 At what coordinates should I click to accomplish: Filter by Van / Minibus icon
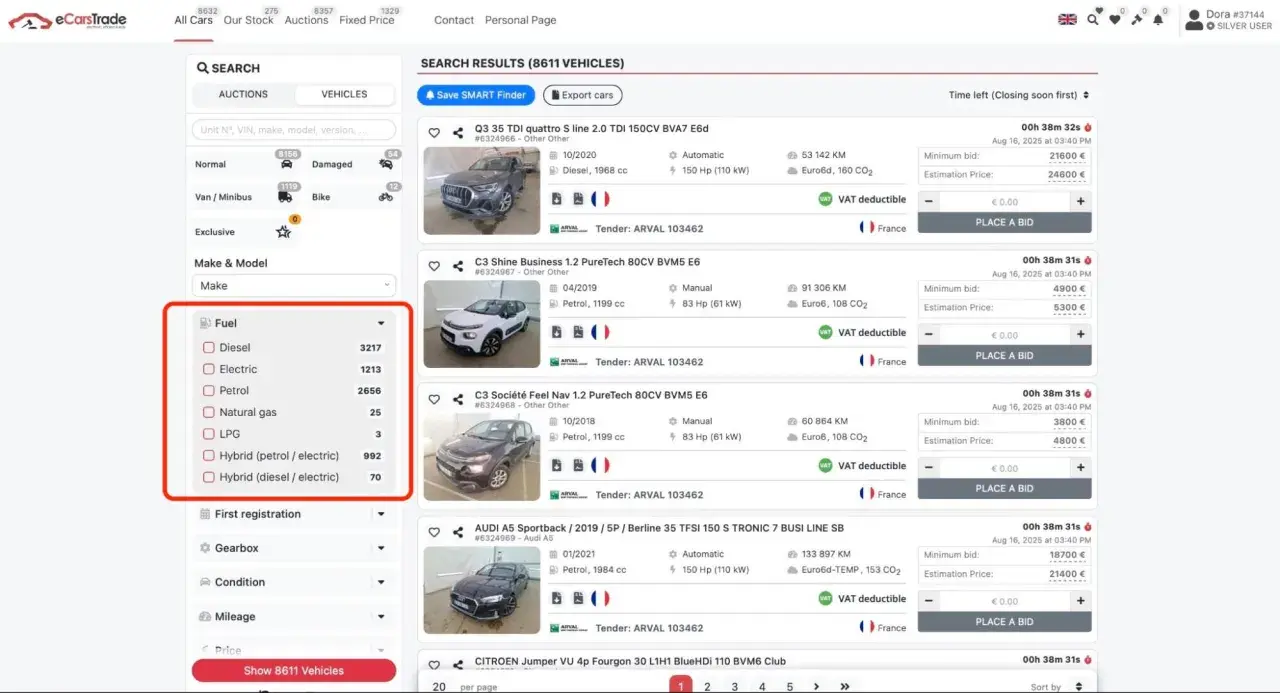pyautogui.click(x=285, y=197)
